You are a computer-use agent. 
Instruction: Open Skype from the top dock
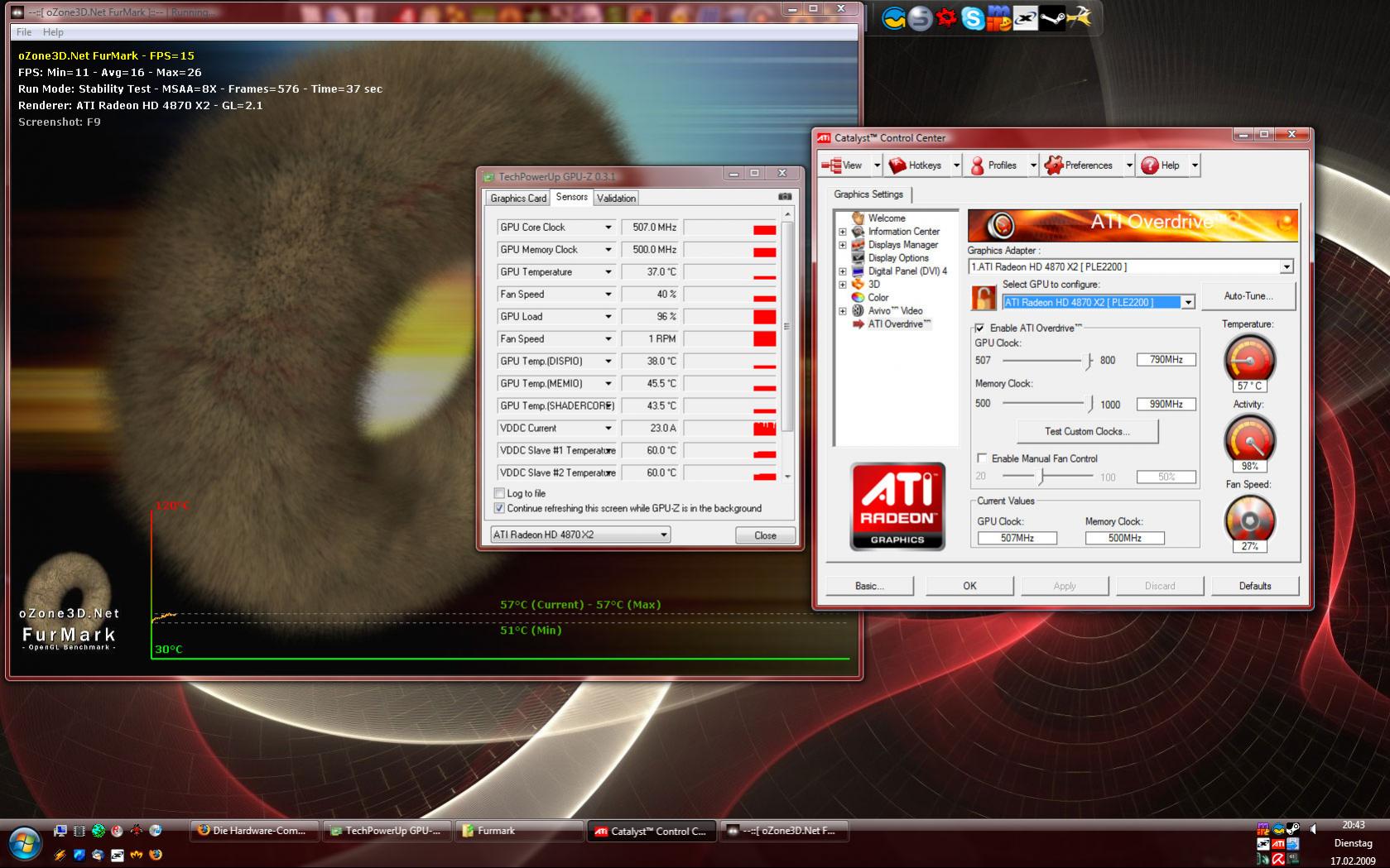coord(973,17)
